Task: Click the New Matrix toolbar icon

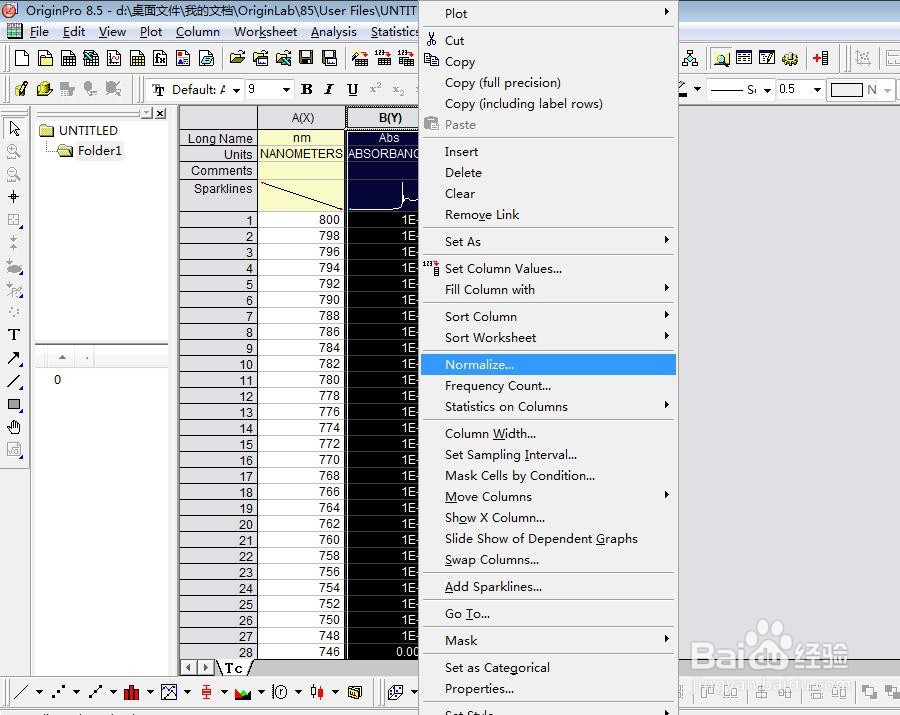Action: click(137, 58)
